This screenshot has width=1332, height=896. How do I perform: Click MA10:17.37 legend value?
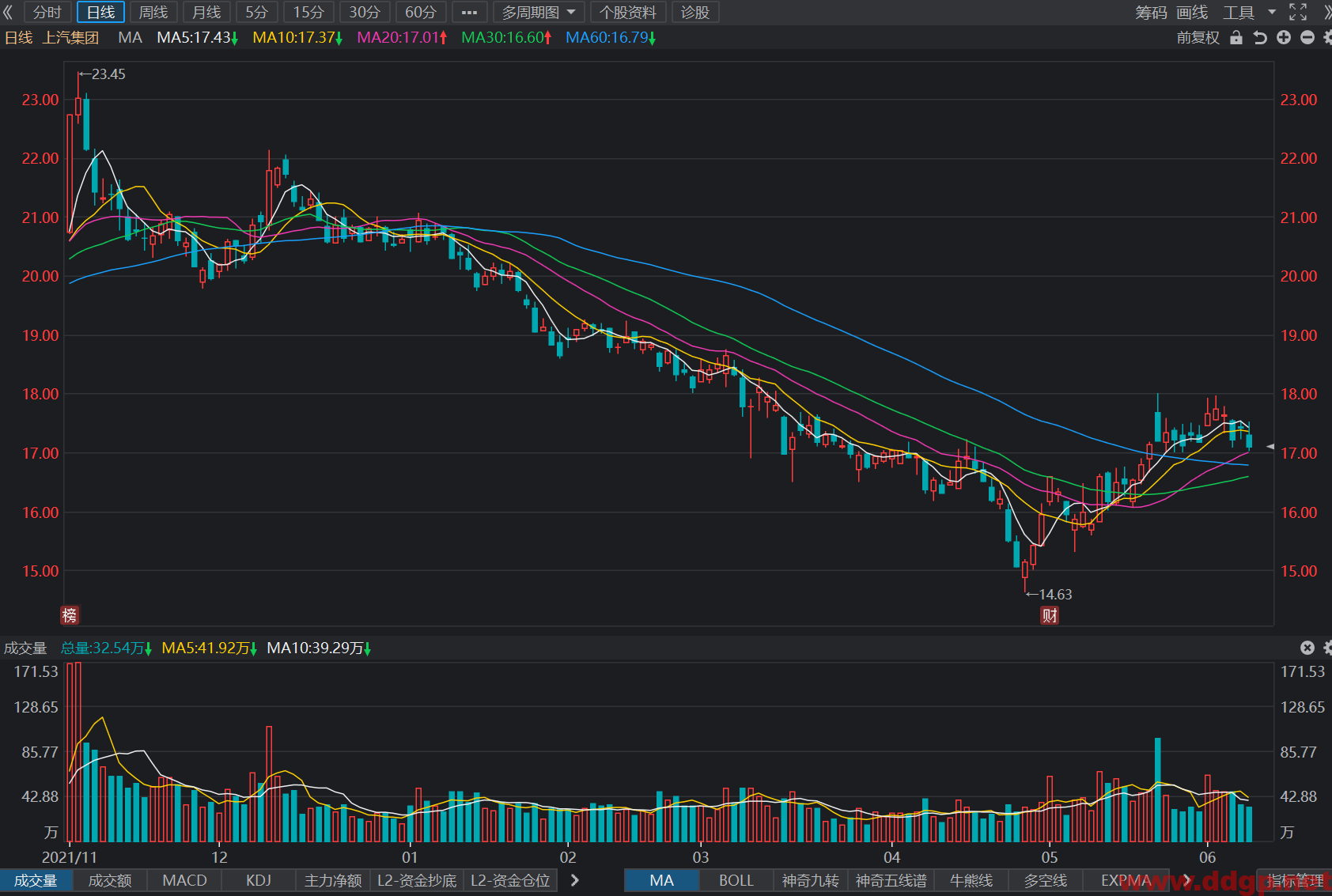point(297,37)
